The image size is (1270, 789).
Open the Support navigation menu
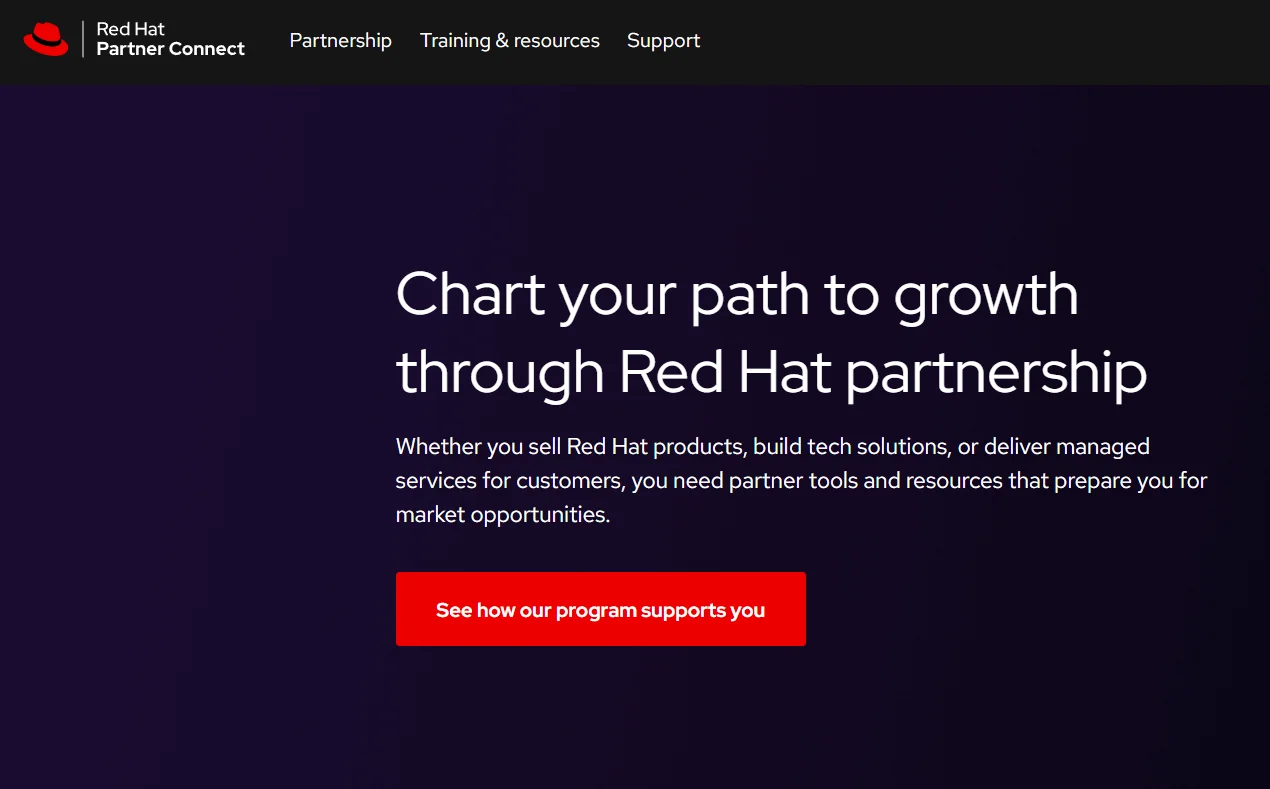tap(663, 41)
